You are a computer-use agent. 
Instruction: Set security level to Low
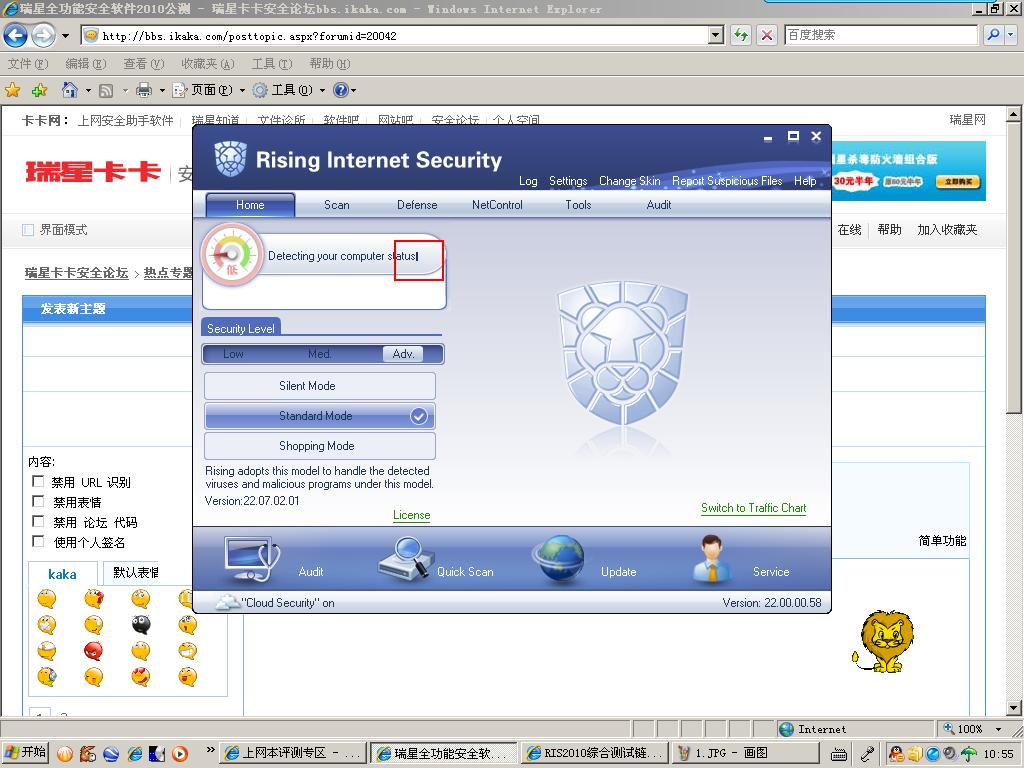pos(233,354)
